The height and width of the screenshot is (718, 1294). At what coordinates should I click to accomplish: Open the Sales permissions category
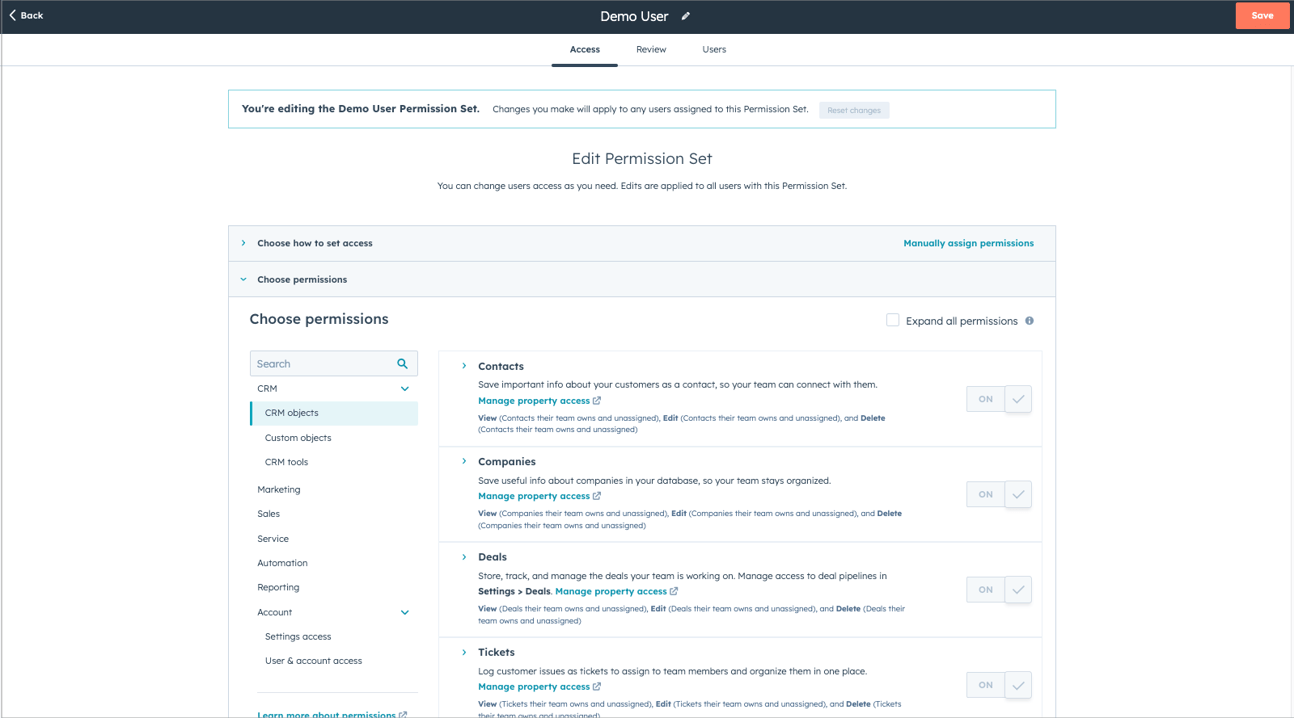268,514
